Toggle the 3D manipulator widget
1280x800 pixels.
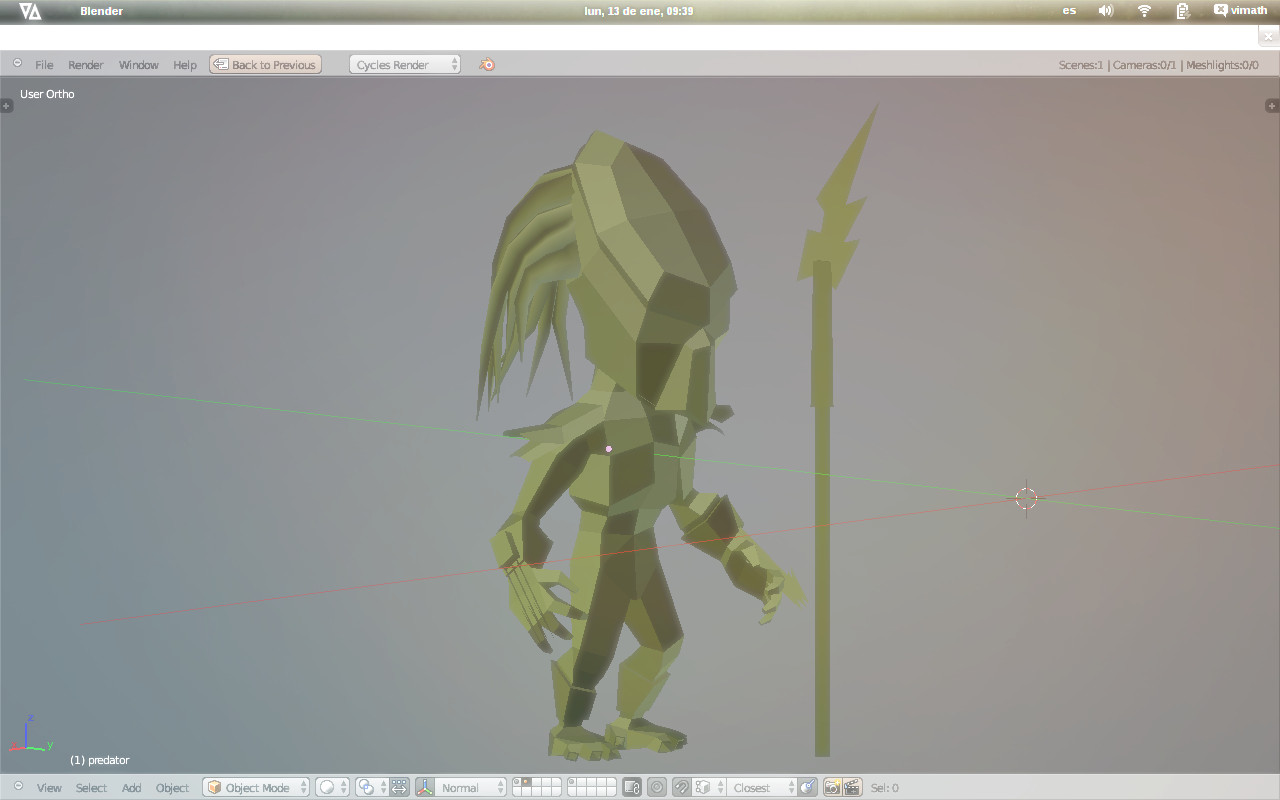coord(424,788)
